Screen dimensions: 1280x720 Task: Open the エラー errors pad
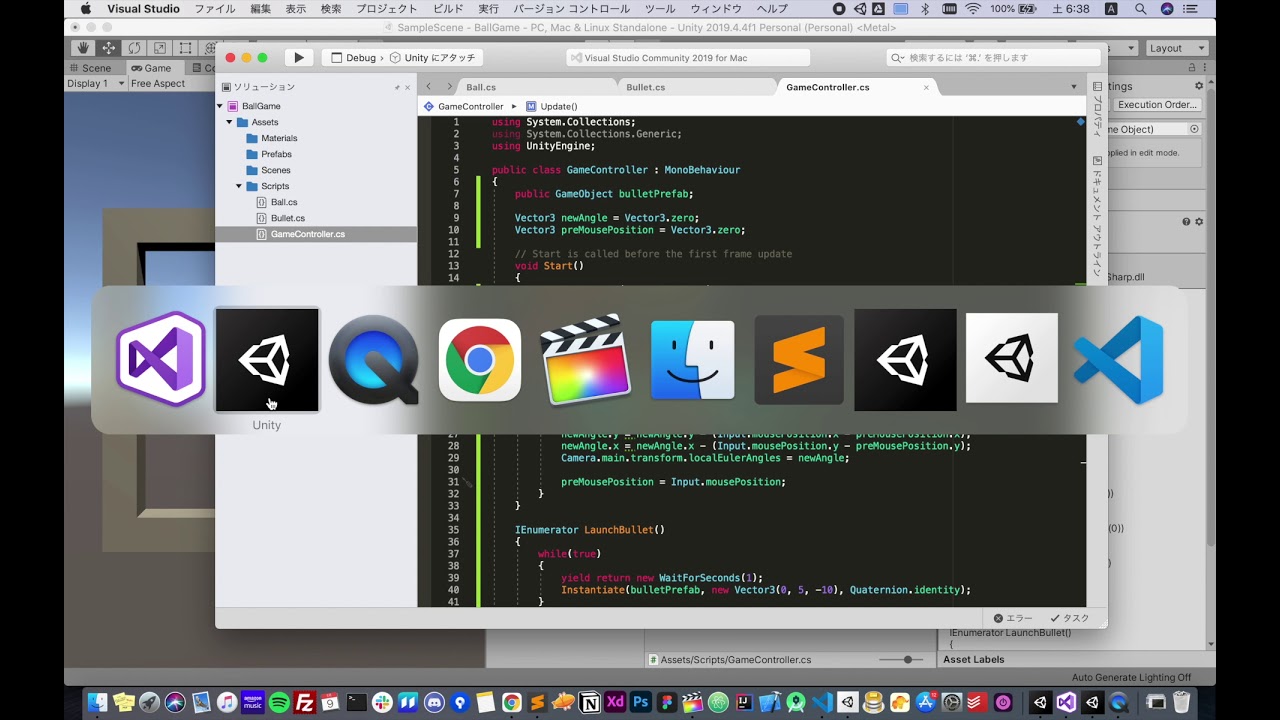click(1013, 618)
